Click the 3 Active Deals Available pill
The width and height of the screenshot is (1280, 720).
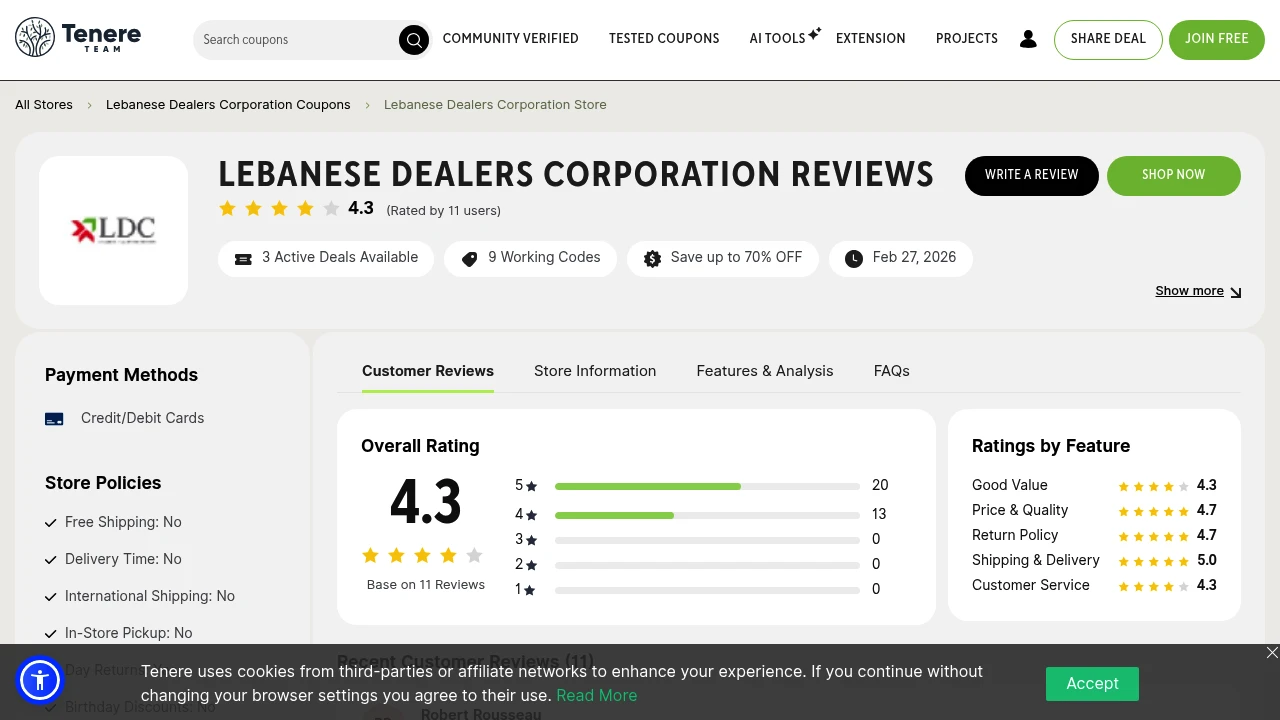pyautogui.click(x=326, y=259)
